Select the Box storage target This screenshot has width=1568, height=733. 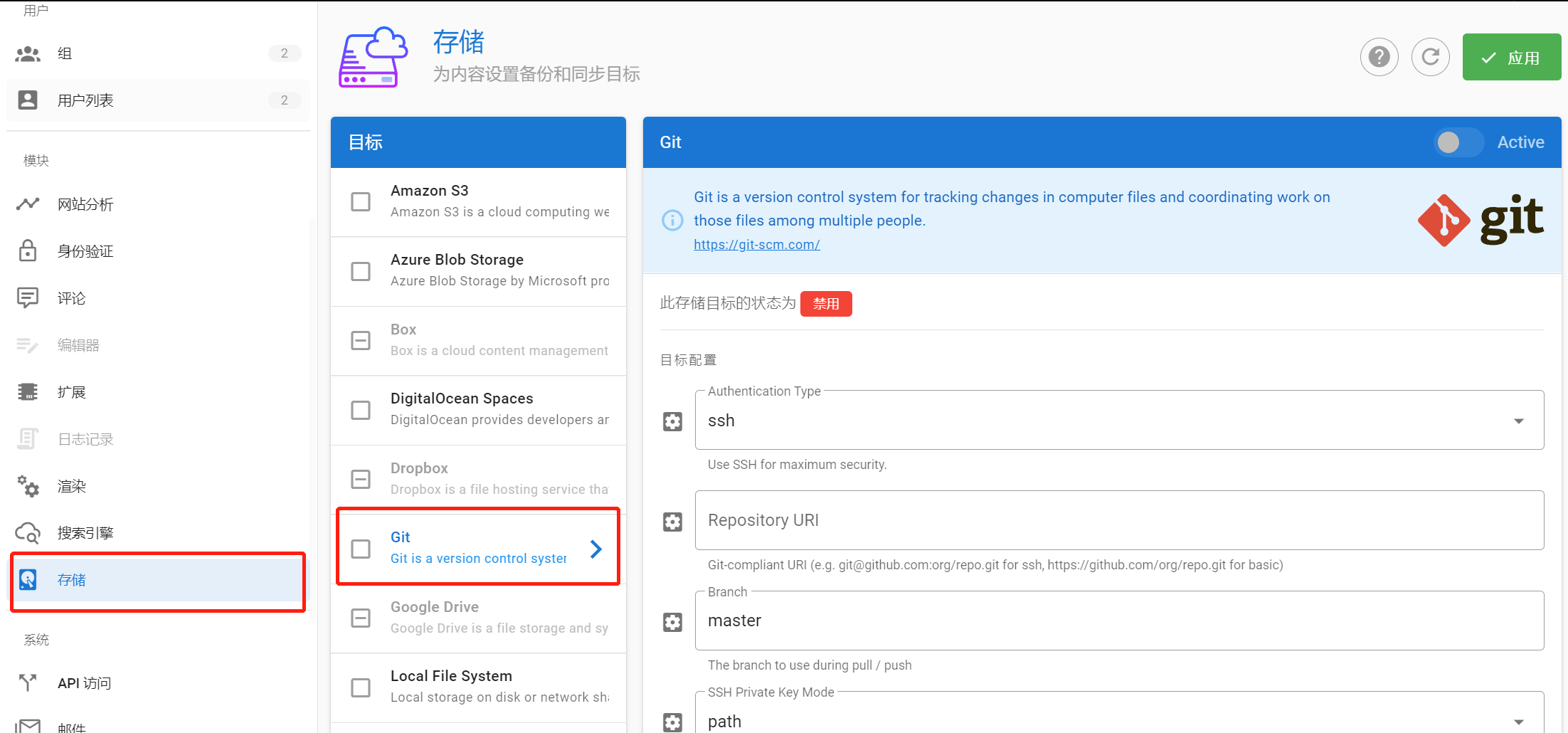pos(478,340)
